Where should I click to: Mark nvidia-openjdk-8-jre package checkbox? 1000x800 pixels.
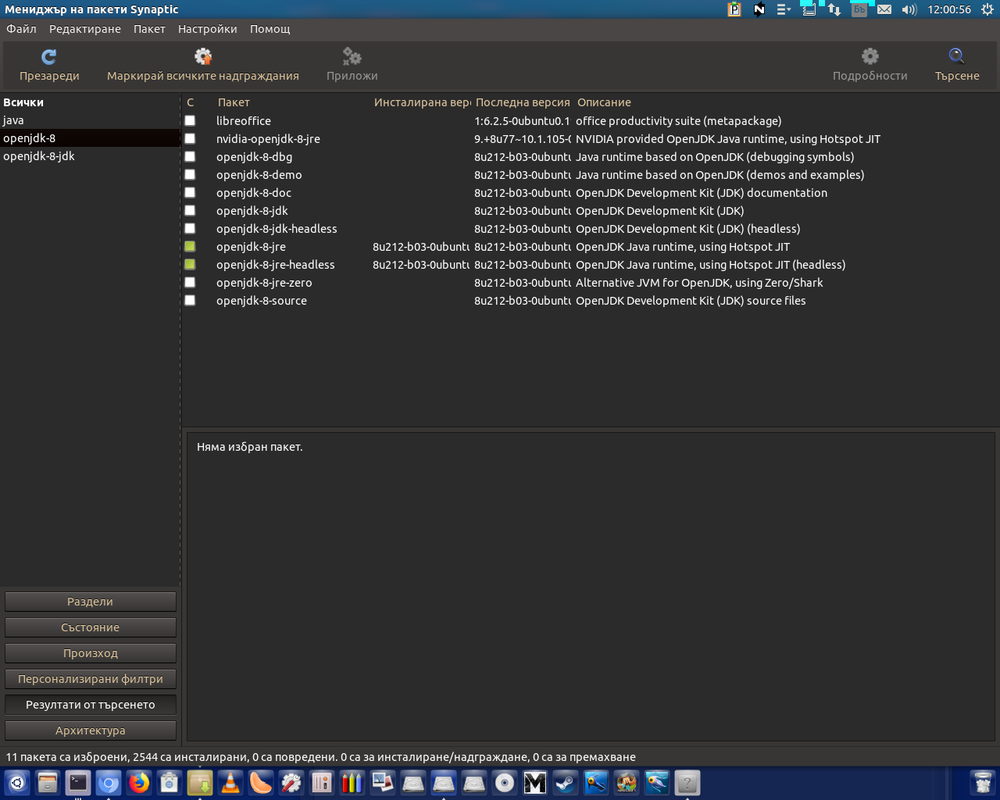pos(190,138)
